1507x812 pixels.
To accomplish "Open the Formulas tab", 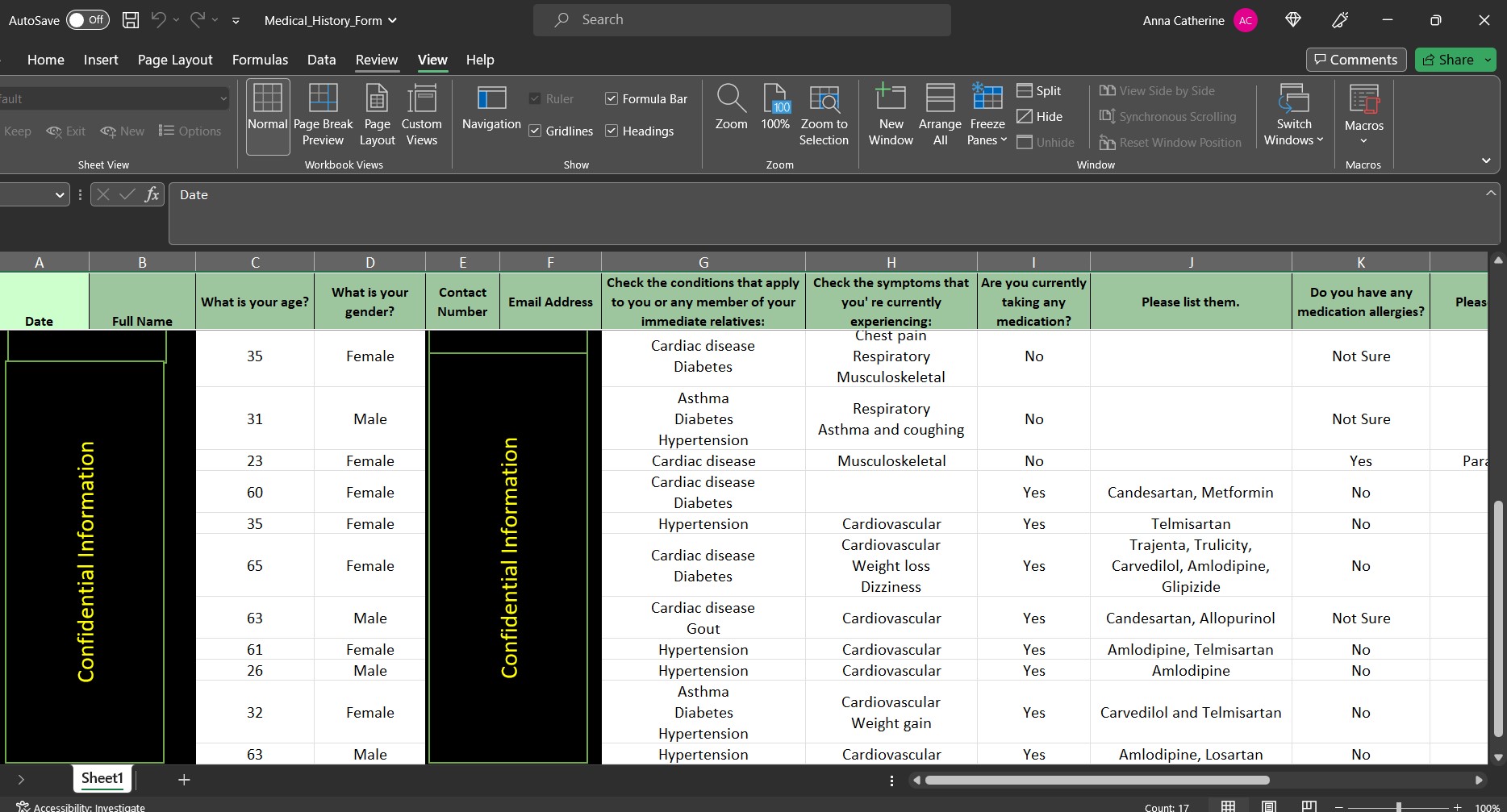I will pos(260,60).
